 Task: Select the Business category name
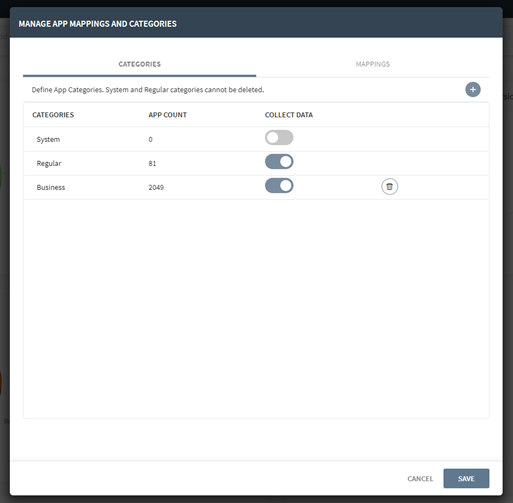51,187
